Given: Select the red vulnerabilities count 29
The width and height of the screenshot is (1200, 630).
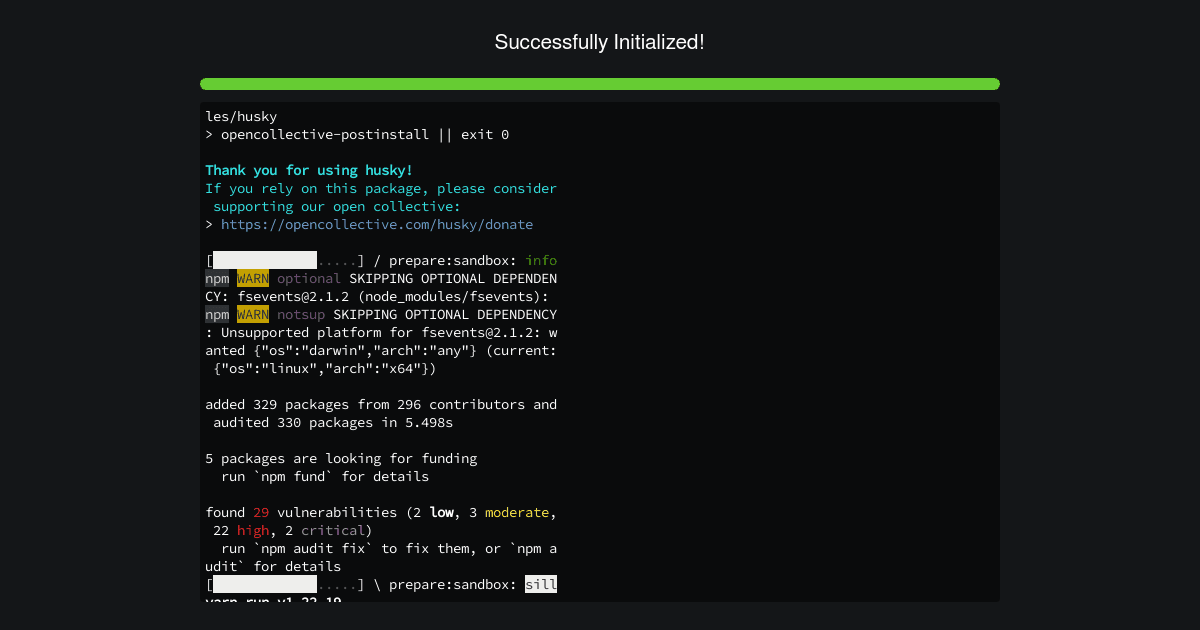Looking at the screenshot, I should pos(260,512).
